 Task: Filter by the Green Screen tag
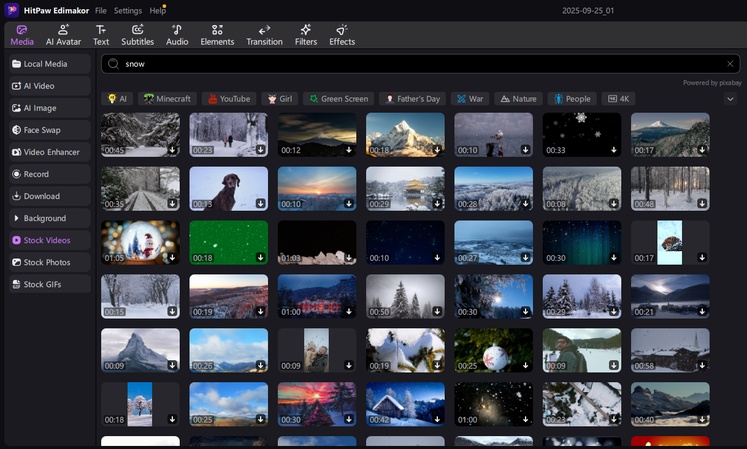click(x=339, y=99)
